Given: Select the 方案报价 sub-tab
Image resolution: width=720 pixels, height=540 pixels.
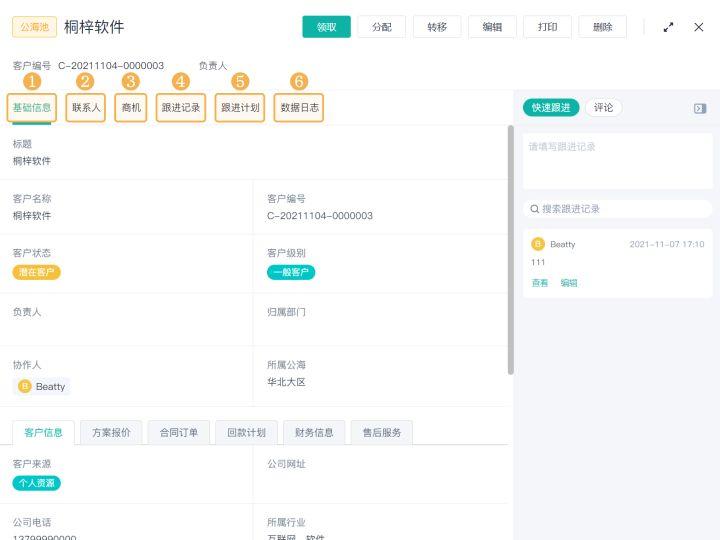Looking at the screenshot, I should (x=111, y=433).
